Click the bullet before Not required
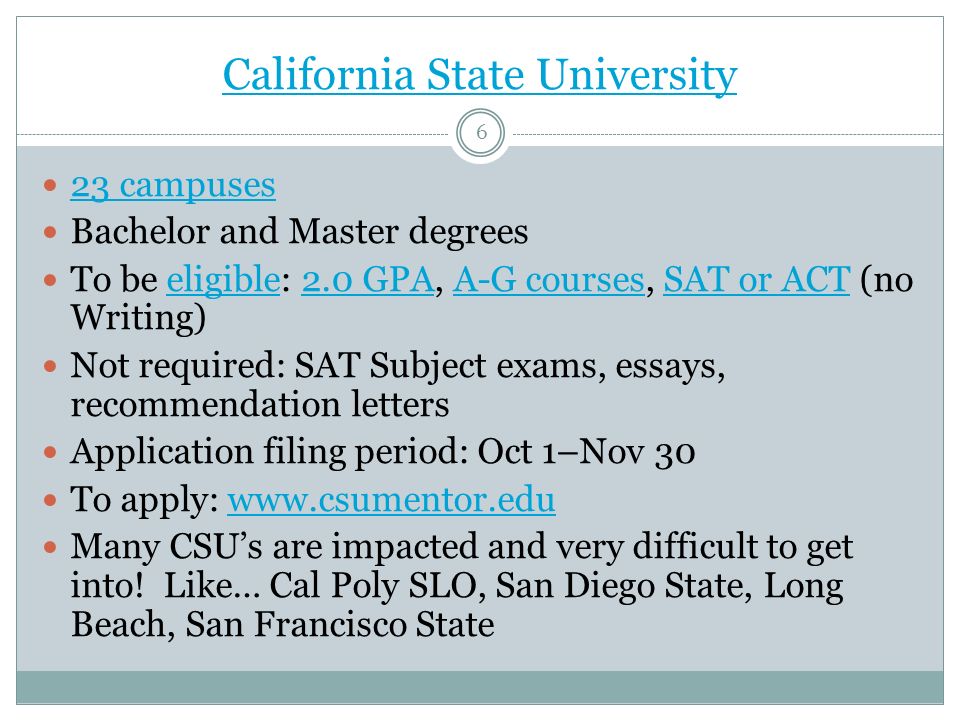Screen dimensions: 960x720 [50, 367]
